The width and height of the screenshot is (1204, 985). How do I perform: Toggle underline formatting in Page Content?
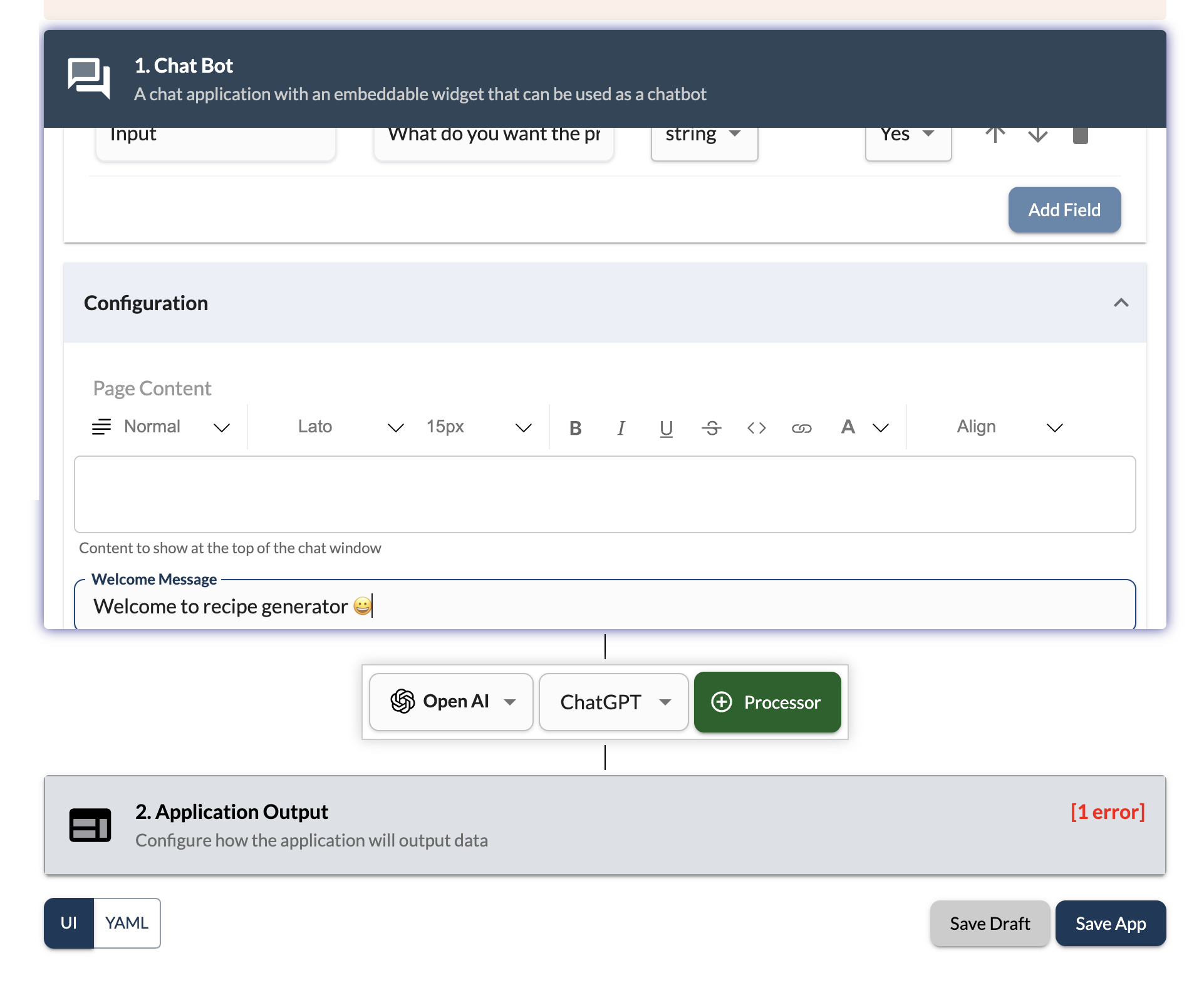click(x=666, y=428)
